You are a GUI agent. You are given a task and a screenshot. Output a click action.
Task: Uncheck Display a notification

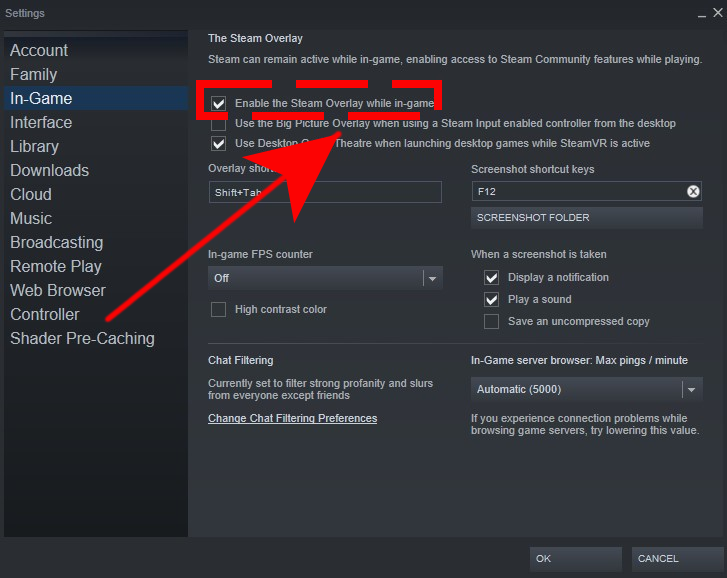(x=491, y=278)
